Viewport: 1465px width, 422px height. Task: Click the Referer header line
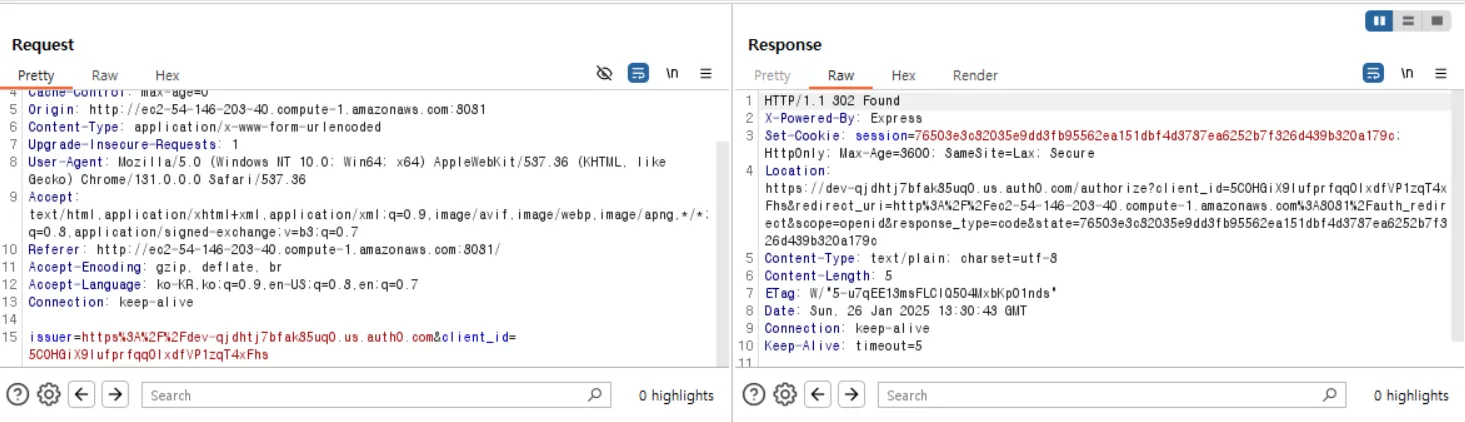click(x=264, y=249)
